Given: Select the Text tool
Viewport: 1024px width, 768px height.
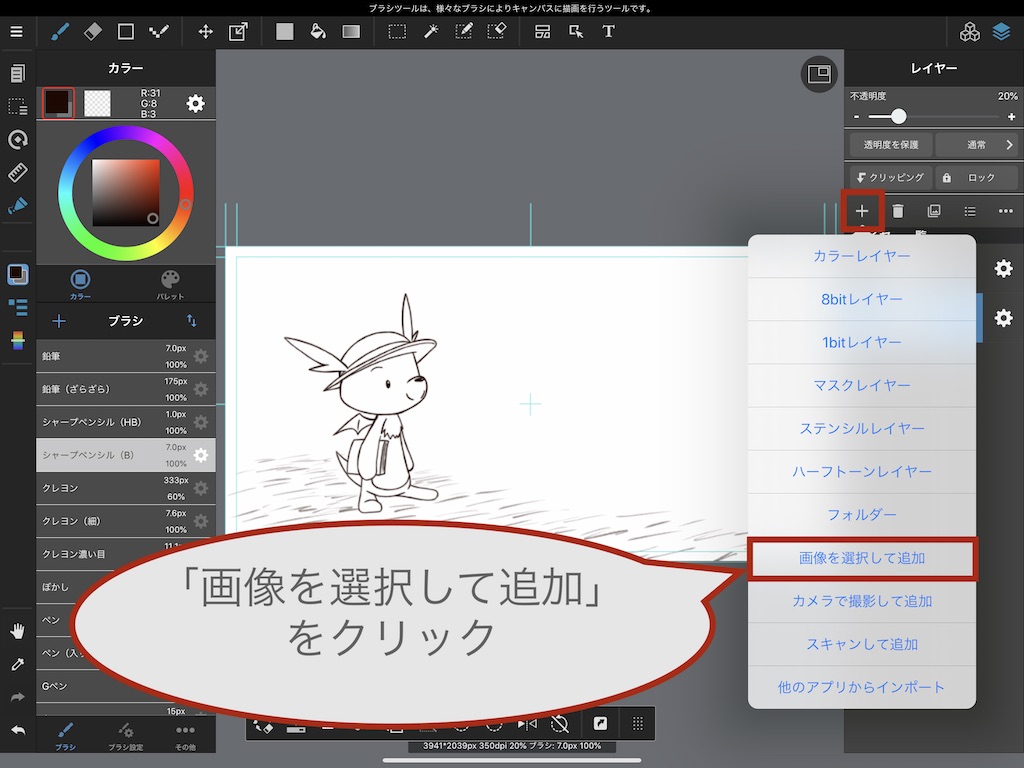Looking at the screenshot, I should pos(608,31).
